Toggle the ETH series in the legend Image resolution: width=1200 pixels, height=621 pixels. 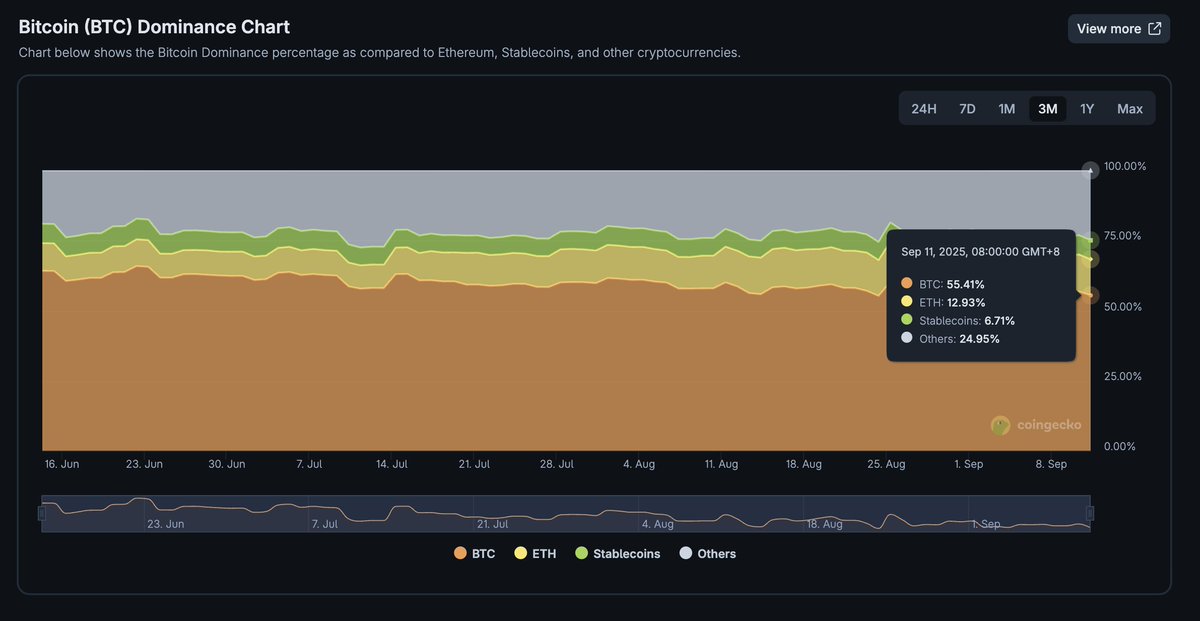click(535, 553)
